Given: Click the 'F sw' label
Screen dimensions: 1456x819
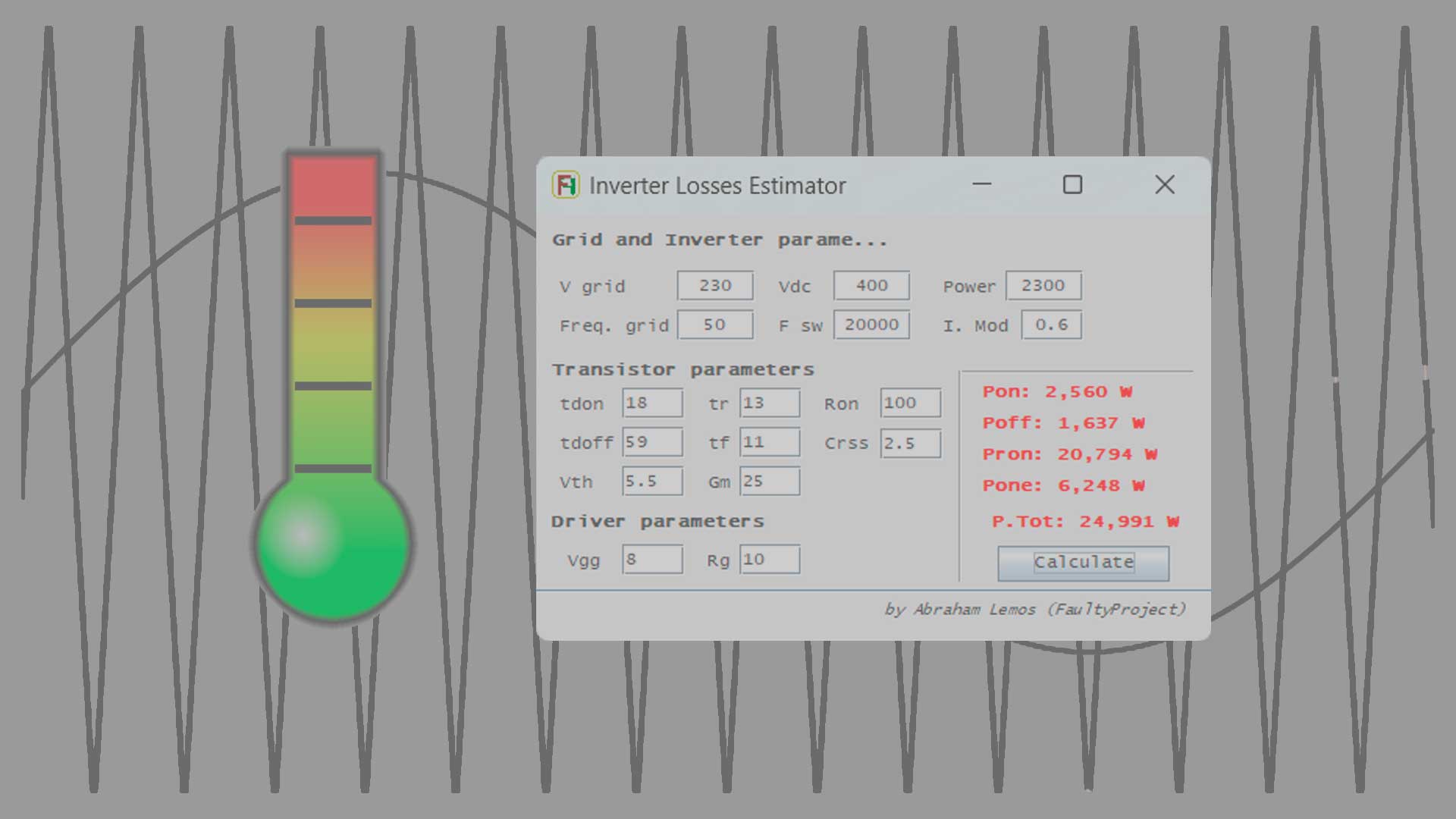Looking at the screenshot, I should [800, 326].
